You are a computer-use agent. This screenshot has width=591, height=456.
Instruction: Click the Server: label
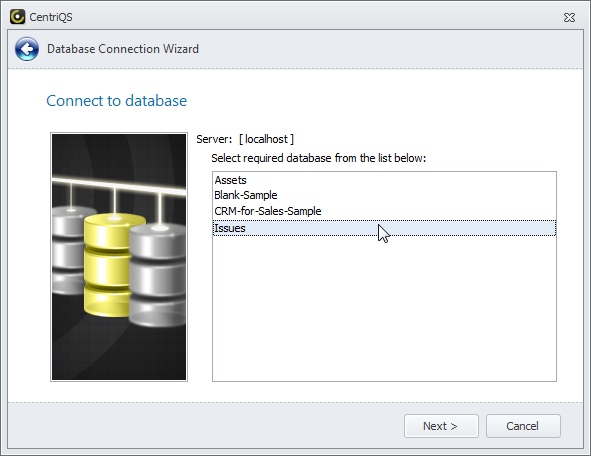click(214, 139)
